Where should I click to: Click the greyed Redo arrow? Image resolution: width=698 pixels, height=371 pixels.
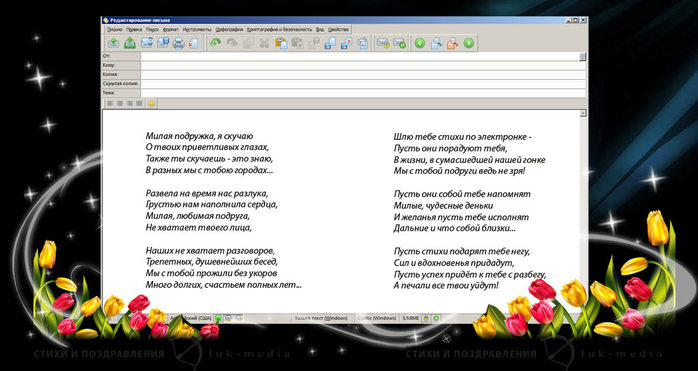pos(232,43)
